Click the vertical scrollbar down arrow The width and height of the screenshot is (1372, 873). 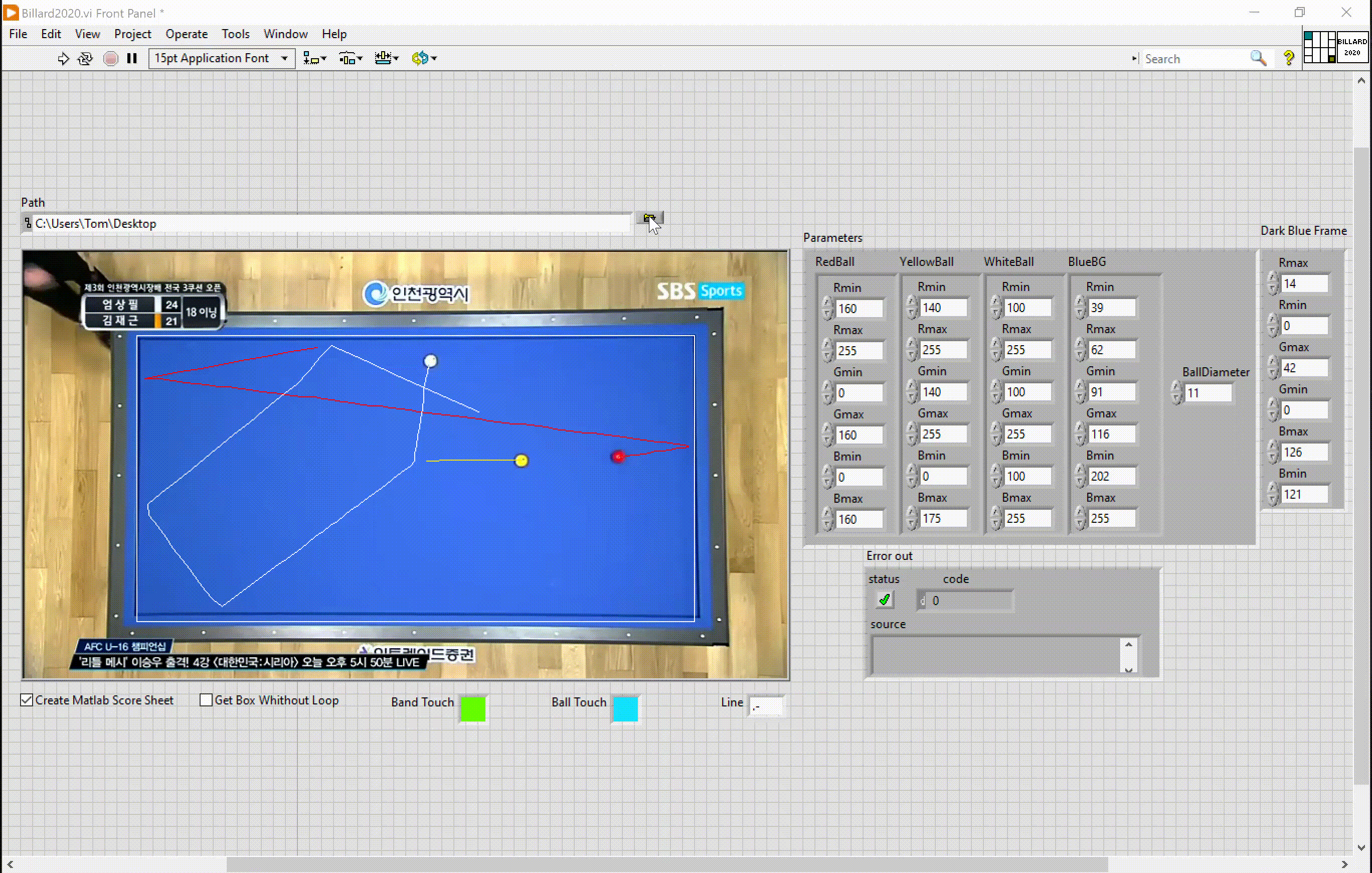coord(1361,847)
